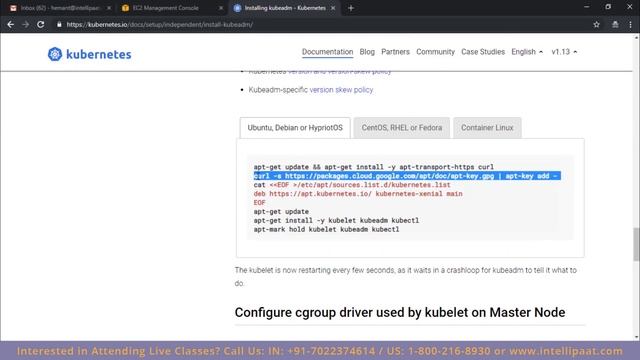This screenshot has height=360, width=640.
Task: Click the padlock site info icon
Action: click(x=59, y=24)
